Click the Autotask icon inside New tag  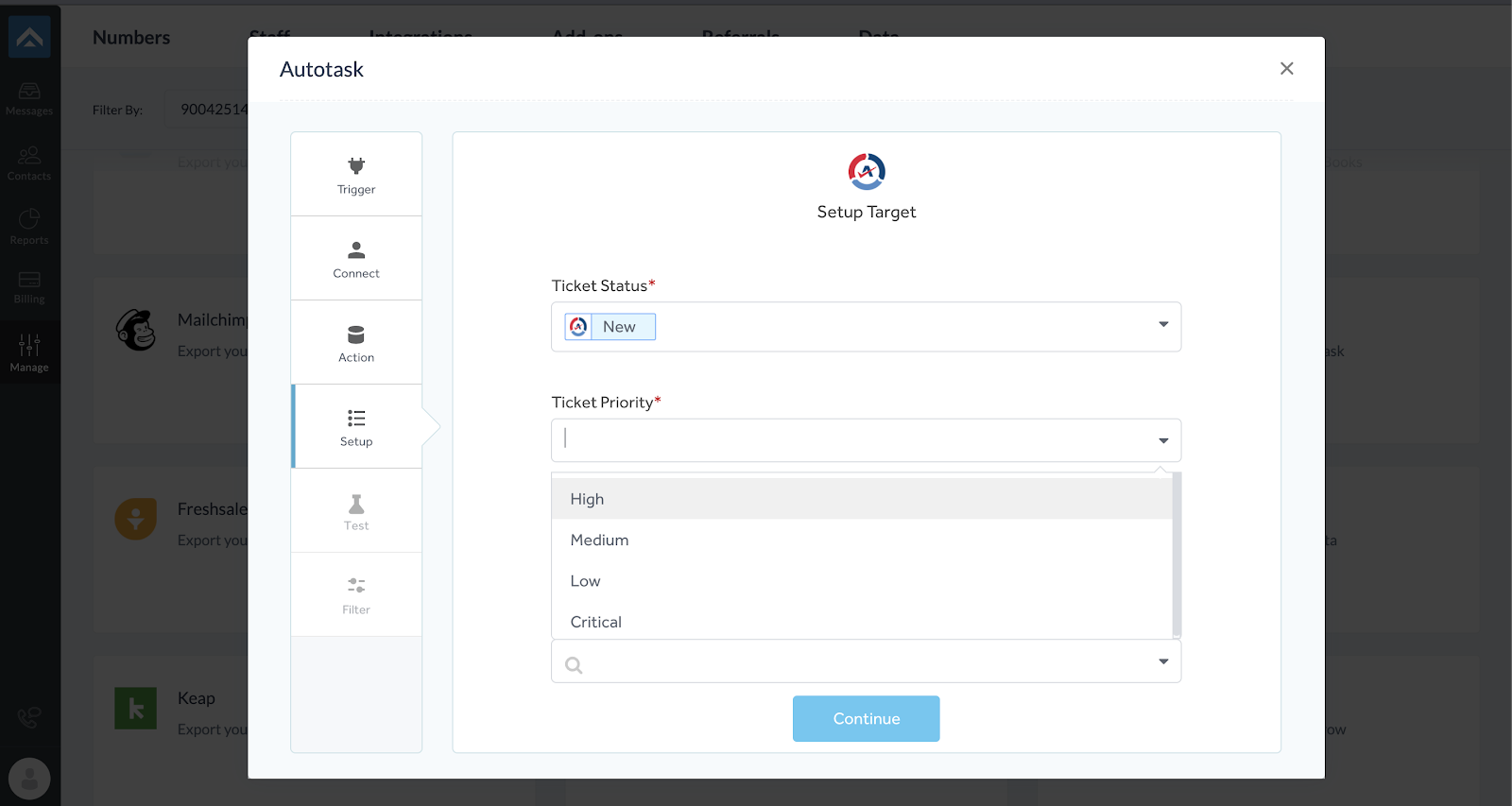point(578,327)
